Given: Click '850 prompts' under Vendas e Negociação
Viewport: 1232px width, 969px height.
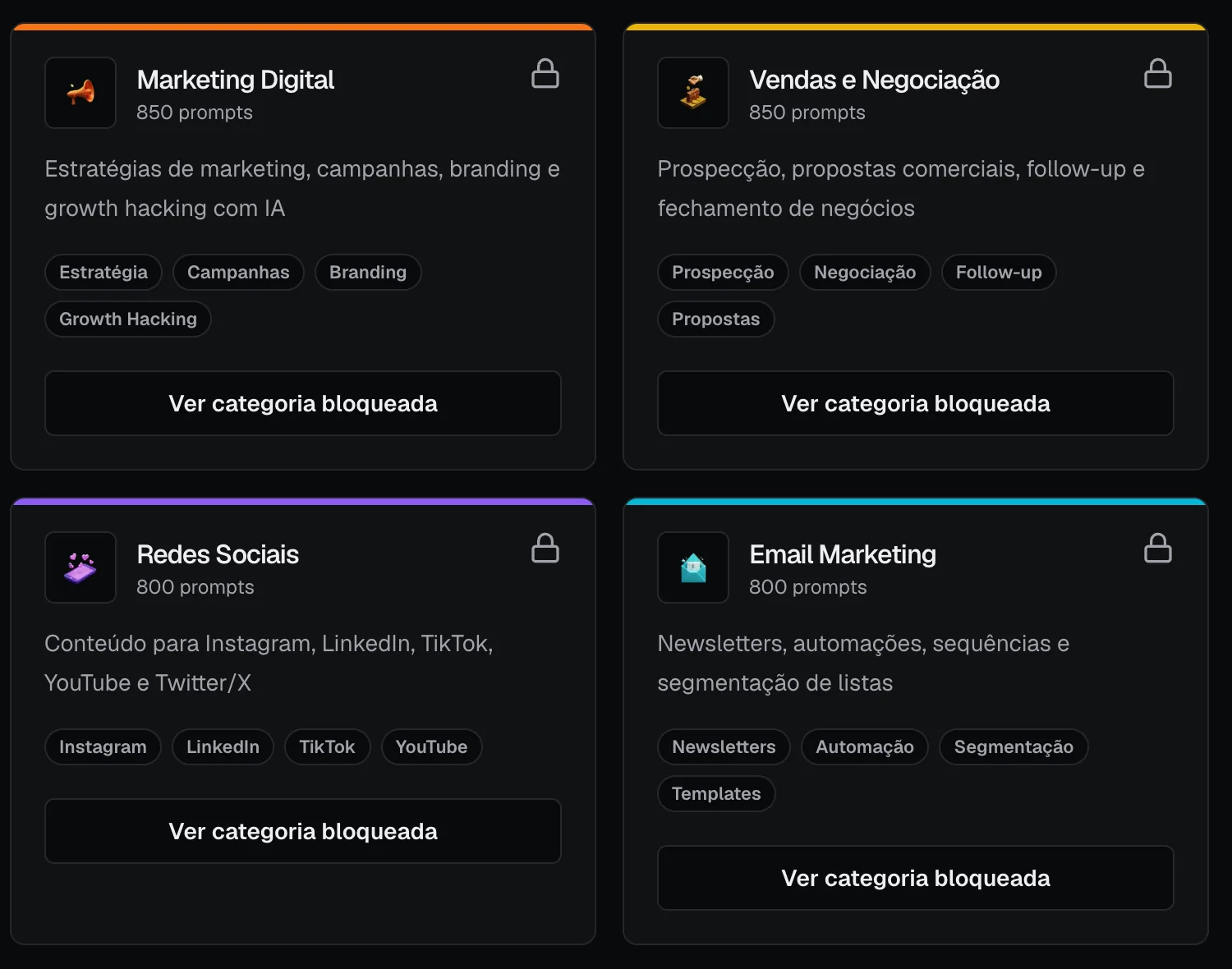Looking at the screenshot, I should pyautogui.click(x=807, y=113).
